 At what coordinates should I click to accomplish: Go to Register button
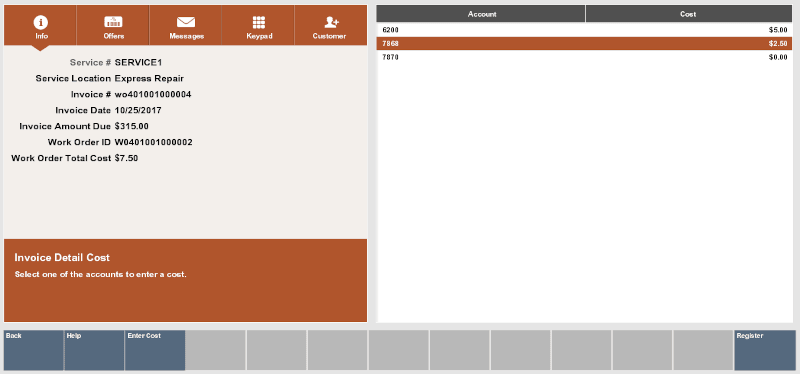point(765,350)
